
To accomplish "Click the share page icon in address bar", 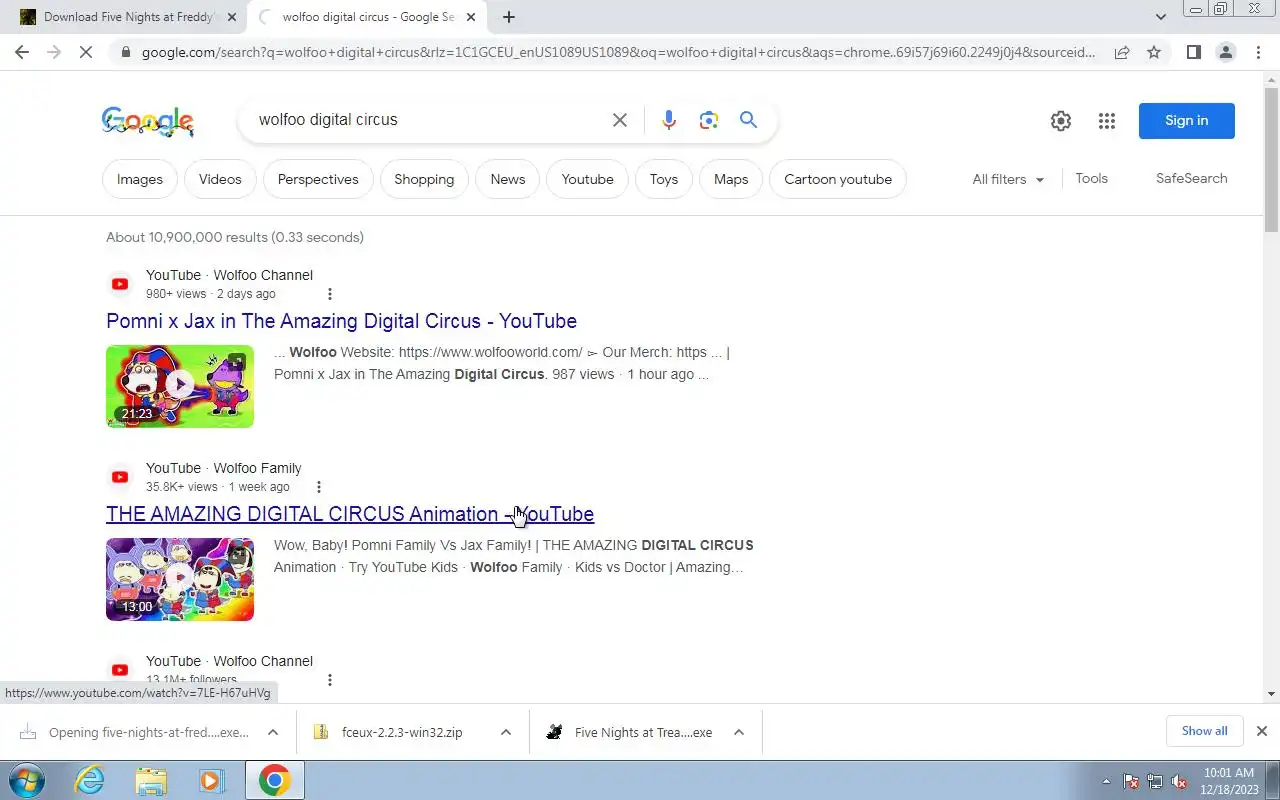I will (1122, 52).
